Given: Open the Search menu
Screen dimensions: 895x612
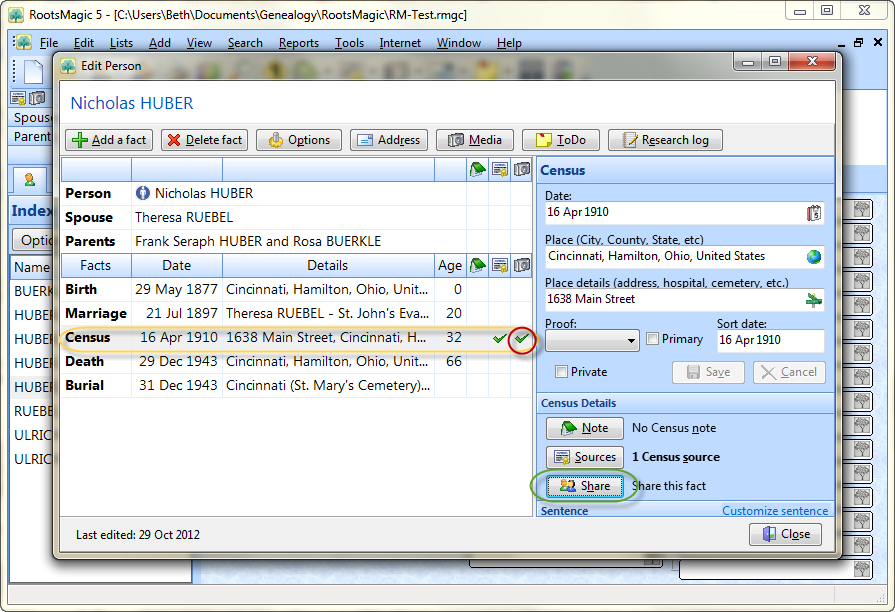Looking at the screenshot, I should [245, 43].
